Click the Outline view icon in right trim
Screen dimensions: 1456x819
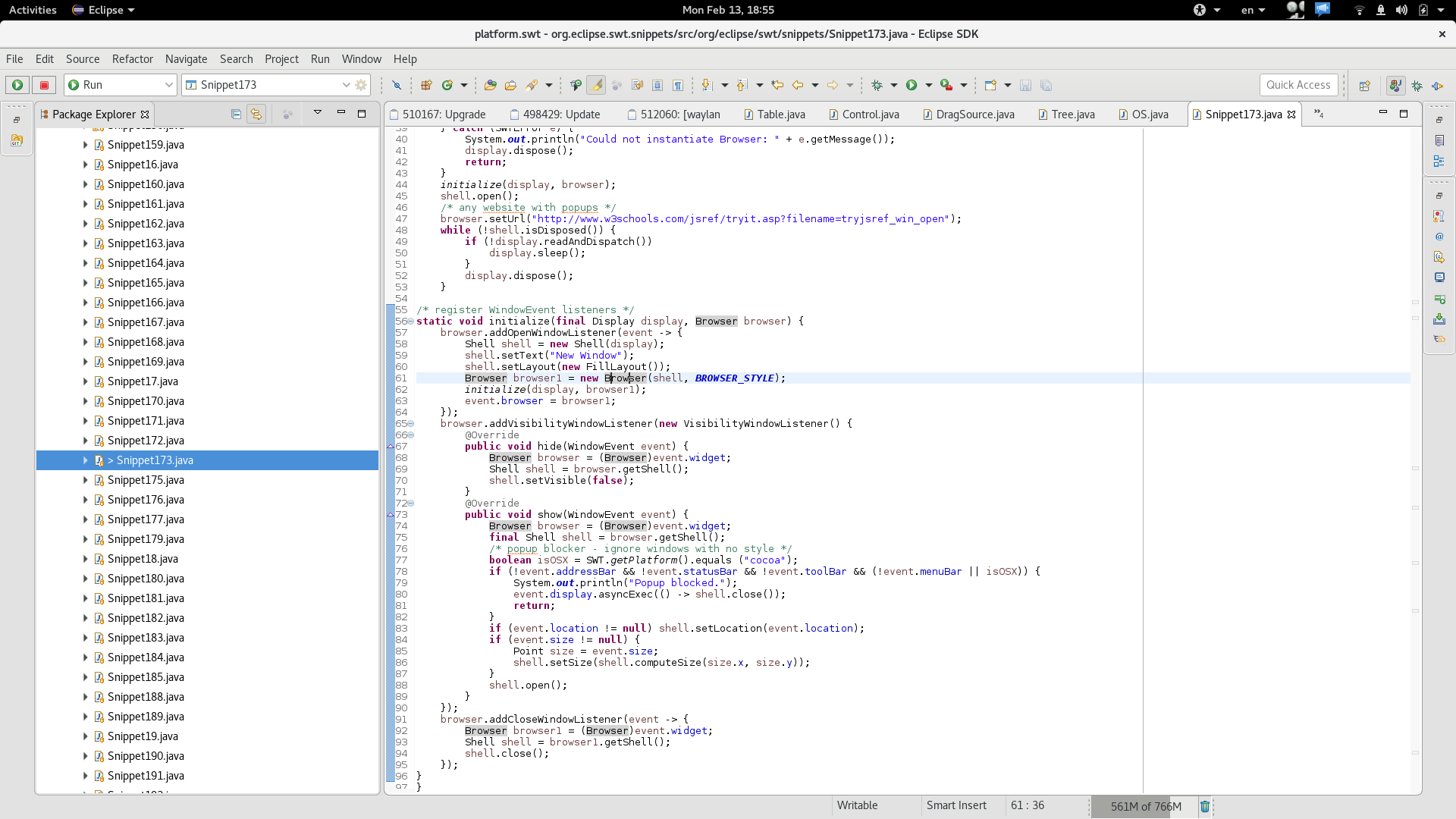pyautogui.click(x=1439, y=162)
